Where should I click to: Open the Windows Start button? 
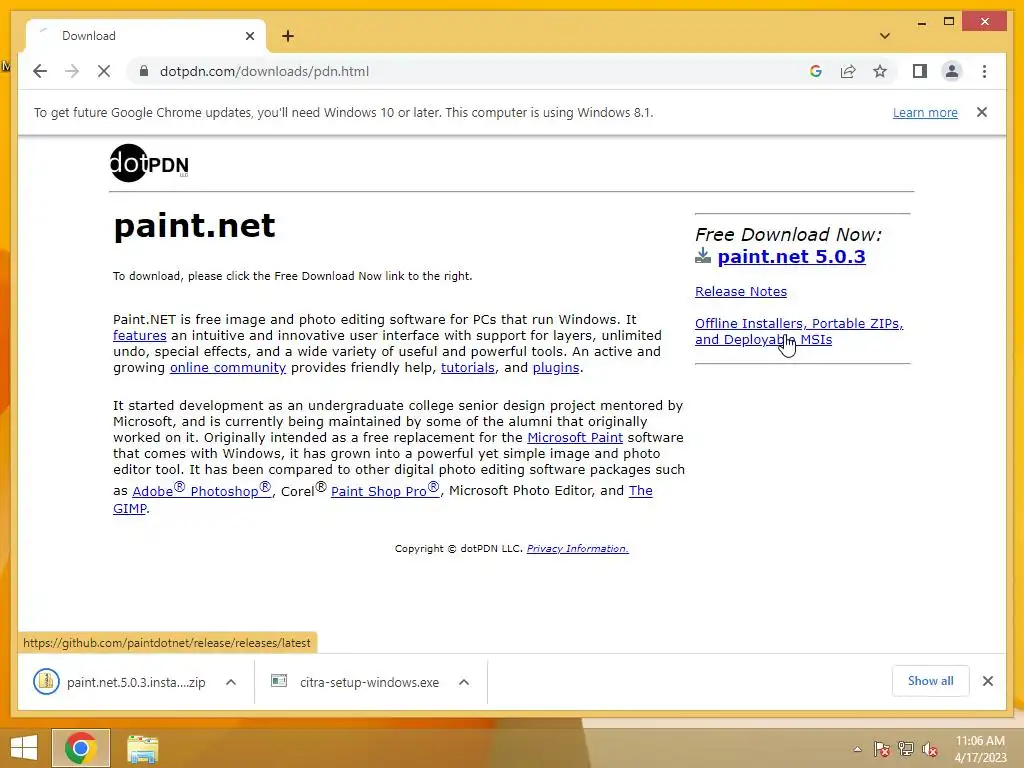click(x=24, y=748)
